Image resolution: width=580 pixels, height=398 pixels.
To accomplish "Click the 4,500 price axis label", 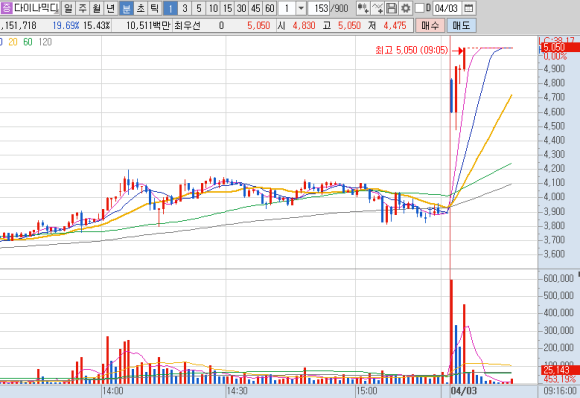I will click(x=554, y=126).
